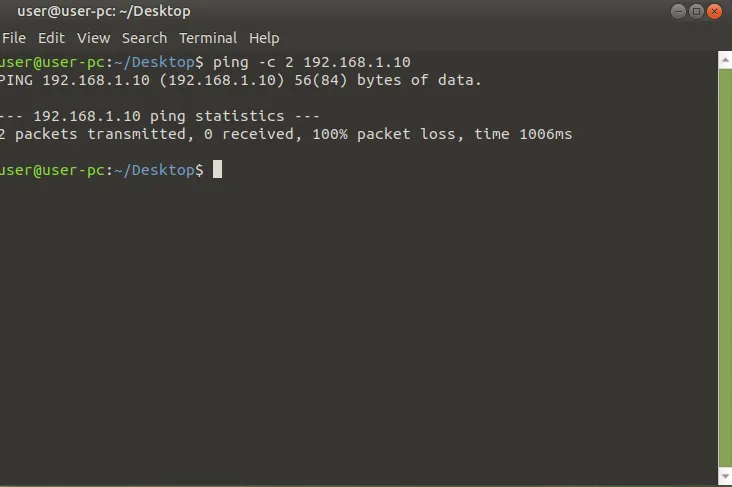
Task: Open the Help menu
Action: [264, 38]
